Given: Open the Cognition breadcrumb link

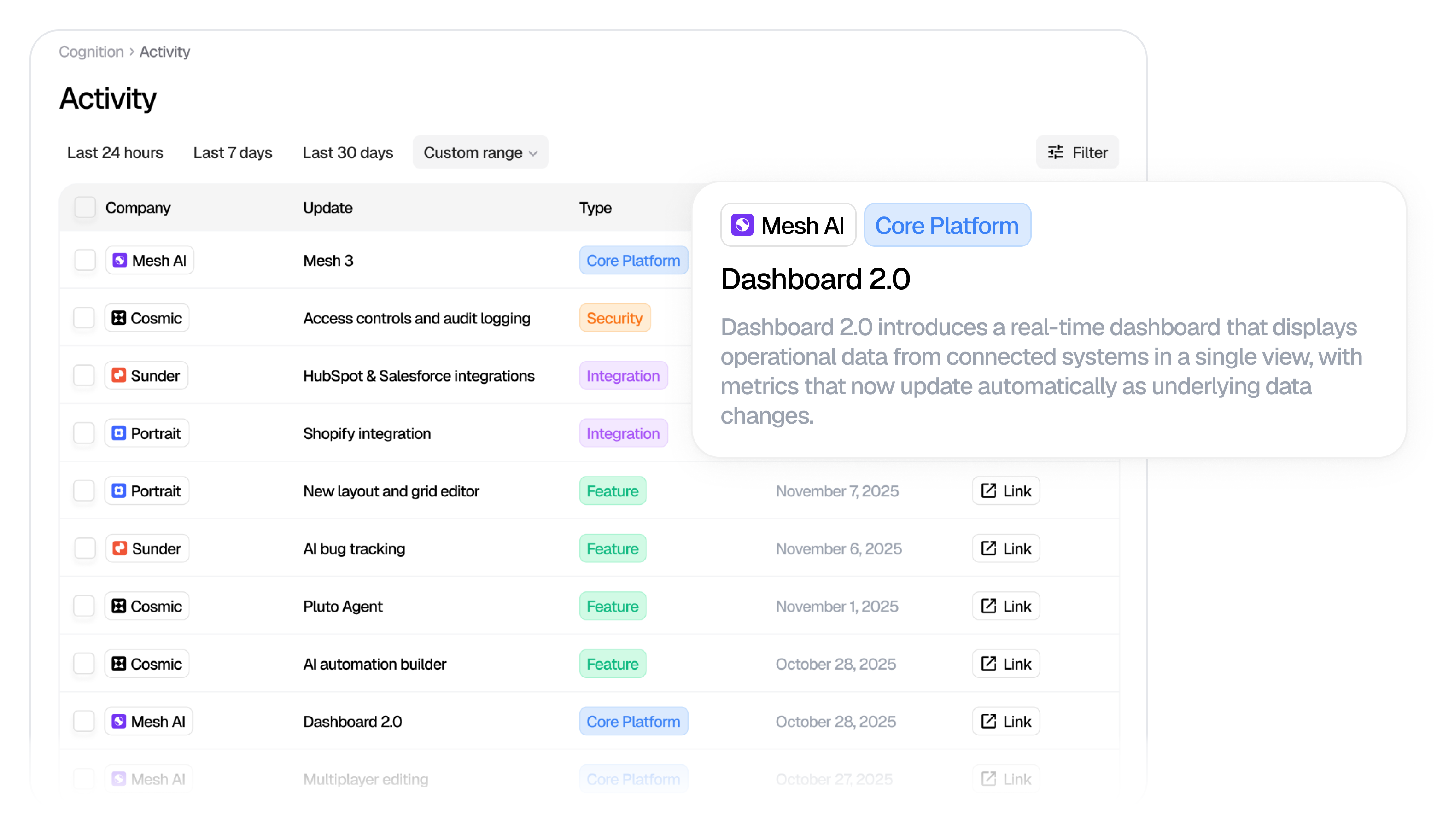Looking at the screenshot, I should (x=91, y=51).
